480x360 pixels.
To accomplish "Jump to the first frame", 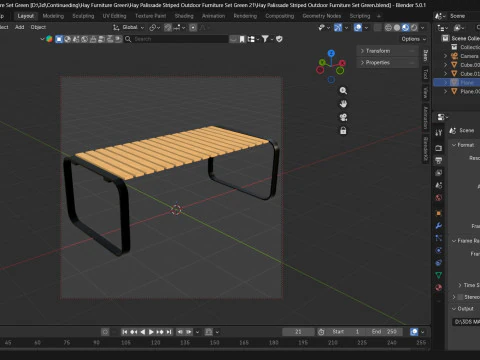I will [x=125, y=332].
